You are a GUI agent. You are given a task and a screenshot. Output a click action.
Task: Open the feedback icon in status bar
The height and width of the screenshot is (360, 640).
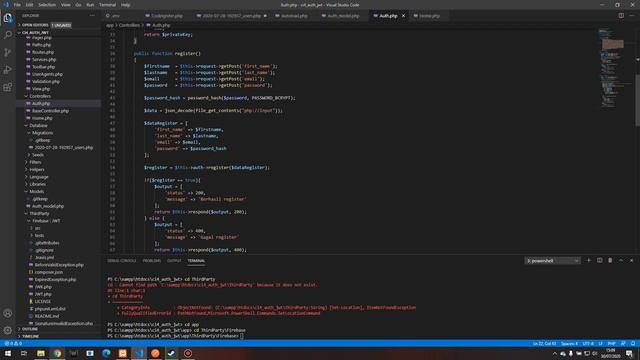point(623,344)
